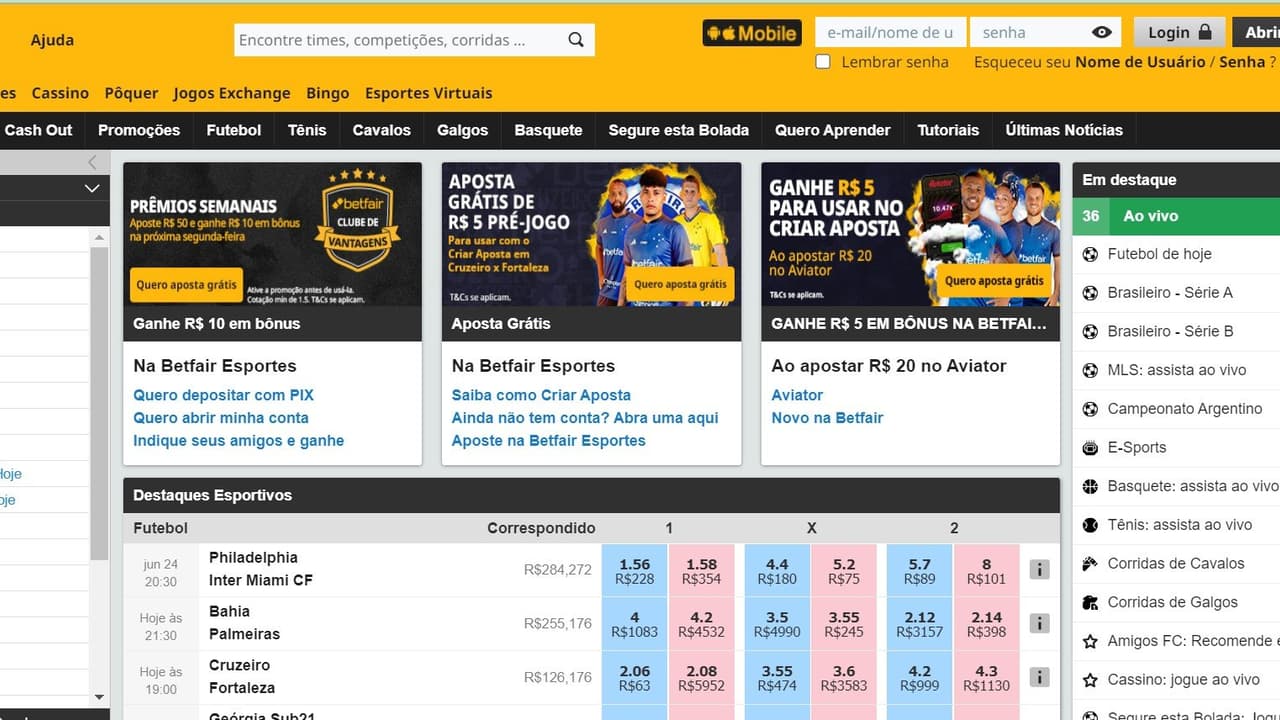The height and width of the screenshot is (720, 1280).
Task: Click the basketball icon beside Basquete
Action: click(1090, 486)
